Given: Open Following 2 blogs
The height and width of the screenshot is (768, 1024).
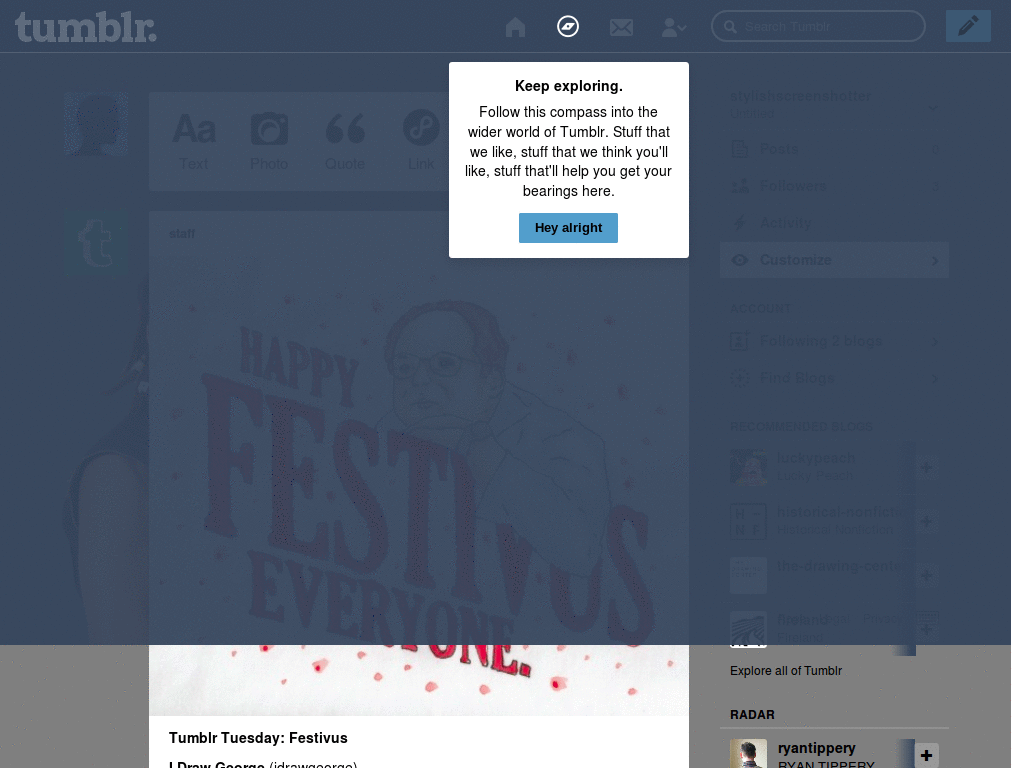Looking at the screenshot, I should (834, 341).
